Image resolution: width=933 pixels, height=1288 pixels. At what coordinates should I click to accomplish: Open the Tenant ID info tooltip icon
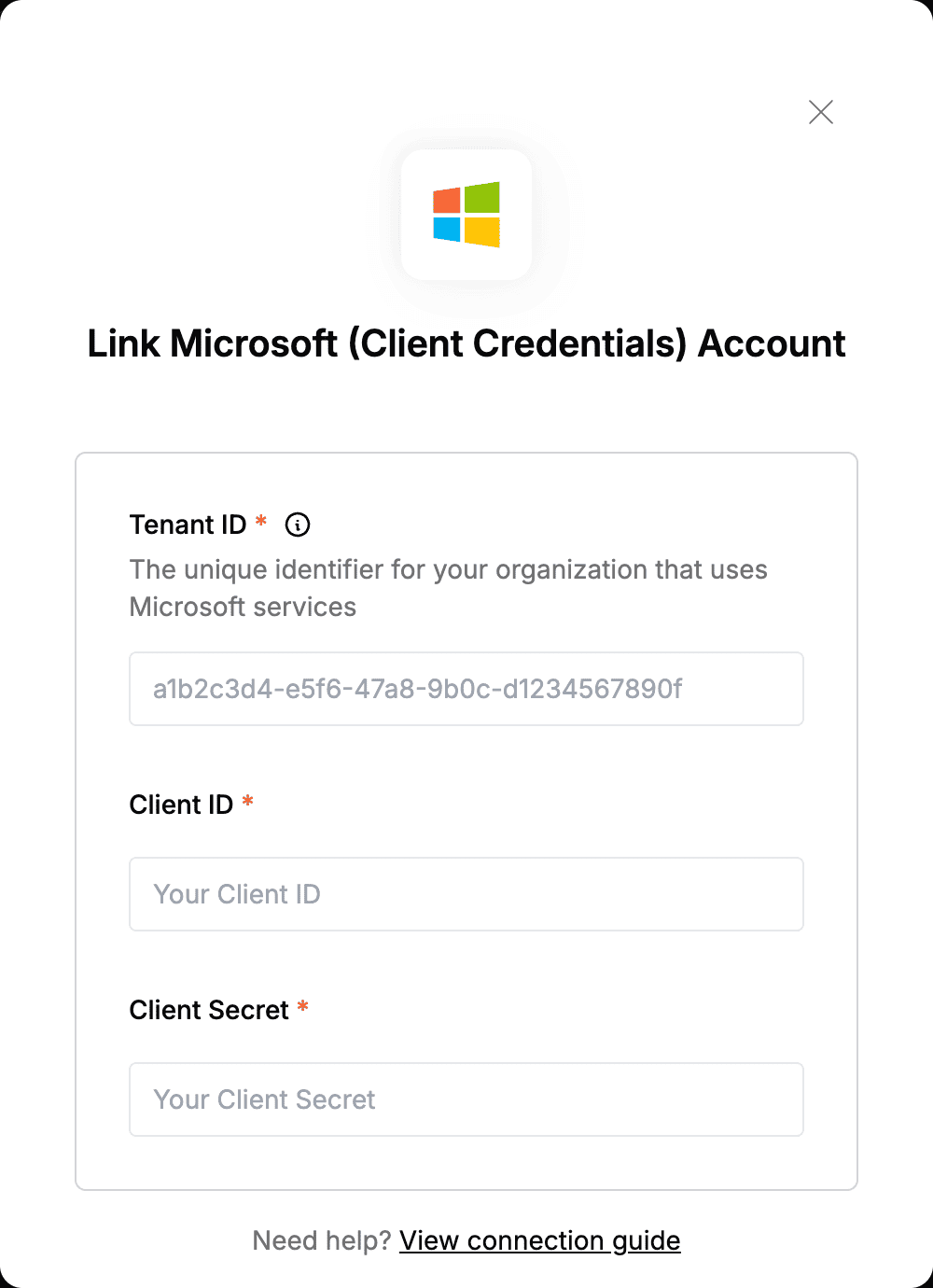pyautogui.click(x=298, y=525)
